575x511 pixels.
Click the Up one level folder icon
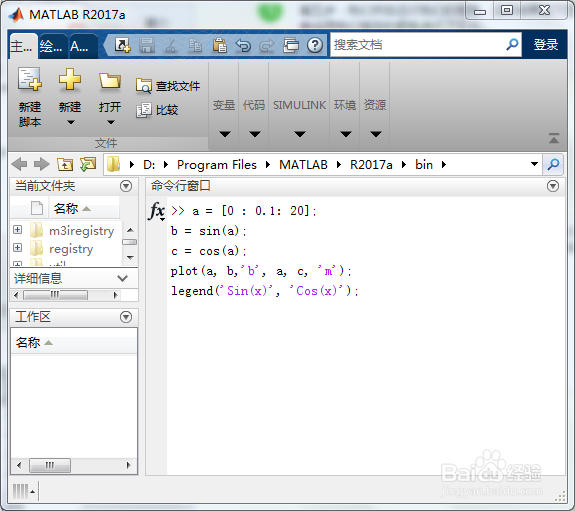pos(65,164)
